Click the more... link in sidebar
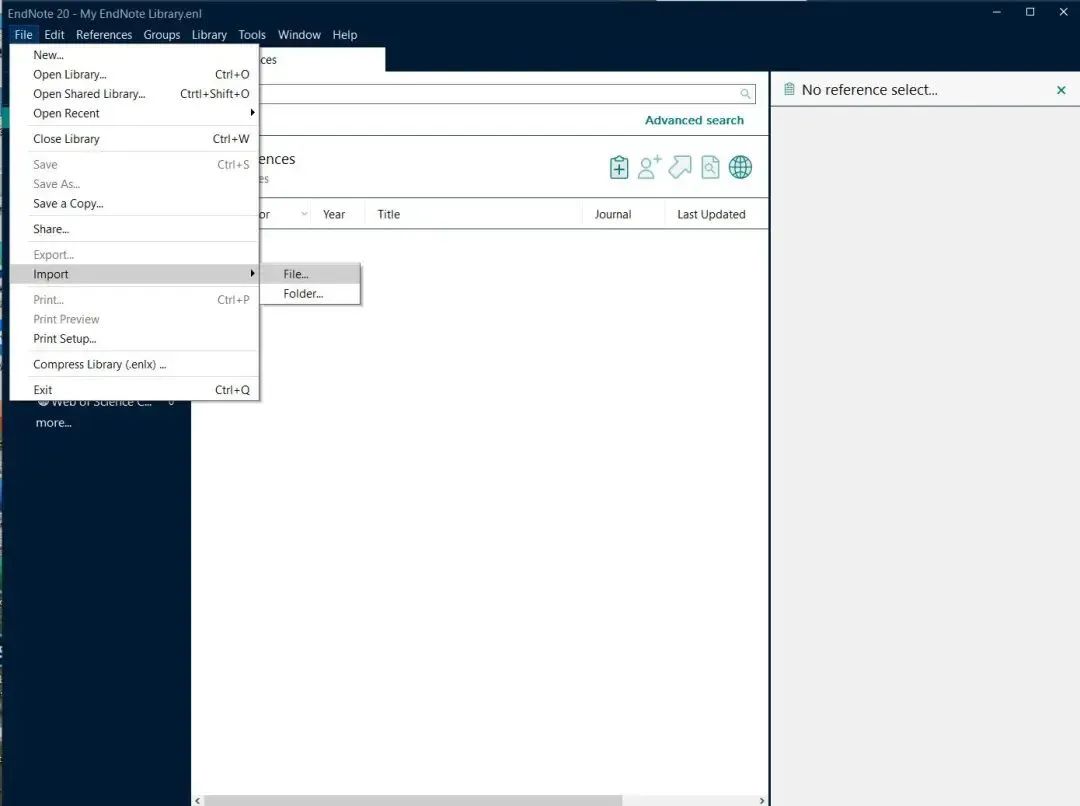The width and height of the screenshot is (1080, 806). click(x=54, y=423)
